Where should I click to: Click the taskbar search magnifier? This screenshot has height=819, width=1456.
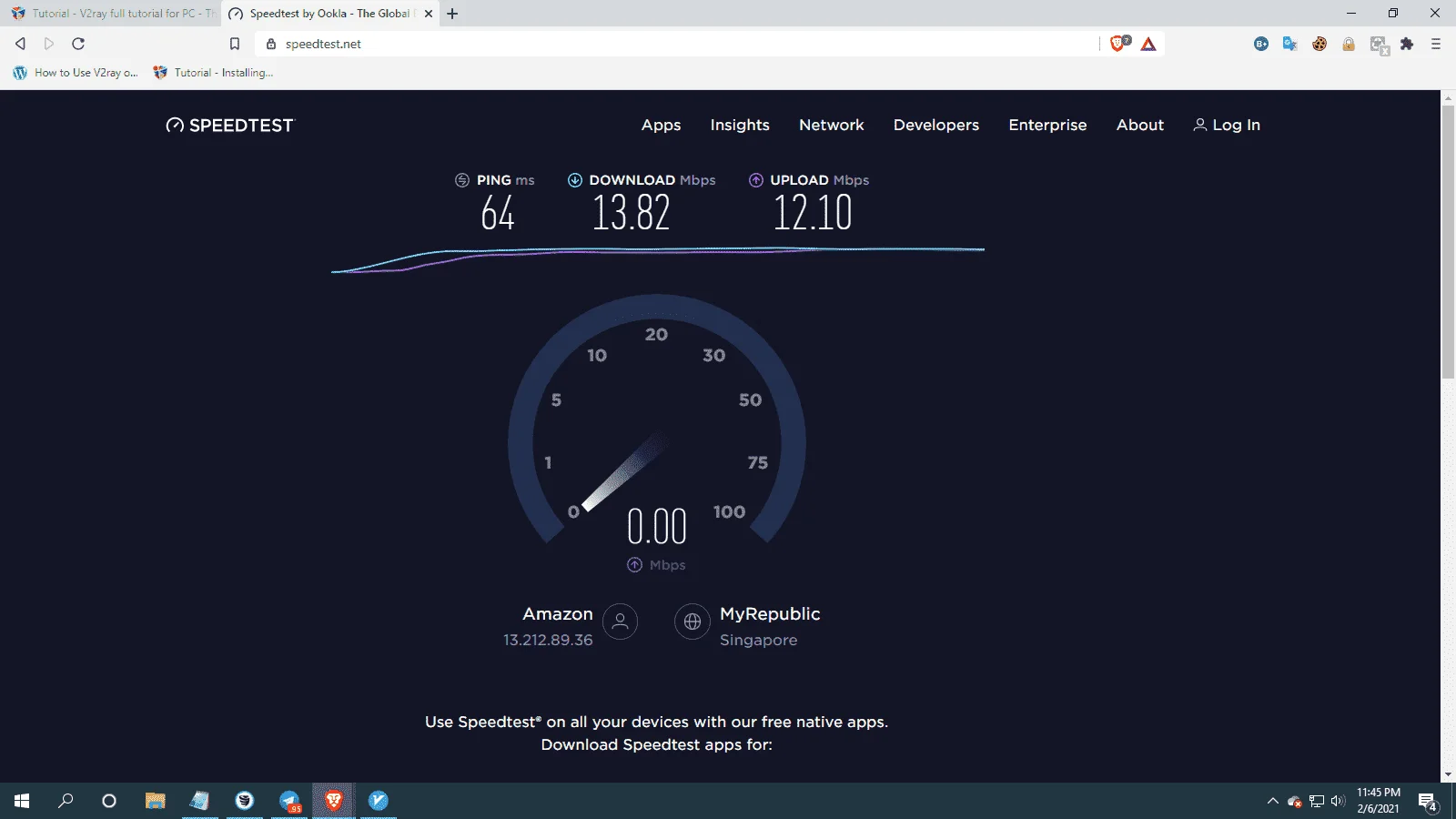coord(66,801)
